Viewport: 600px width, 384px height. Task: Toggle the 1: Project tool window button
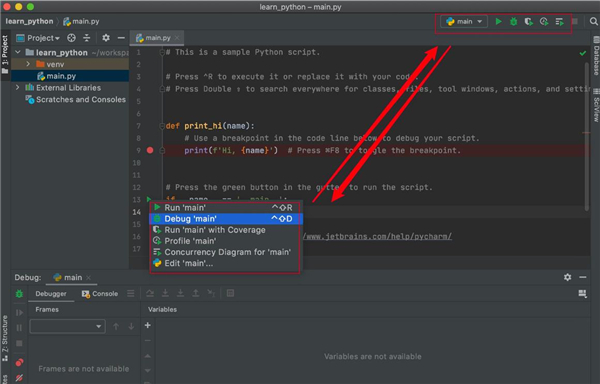tap(5, 54)
